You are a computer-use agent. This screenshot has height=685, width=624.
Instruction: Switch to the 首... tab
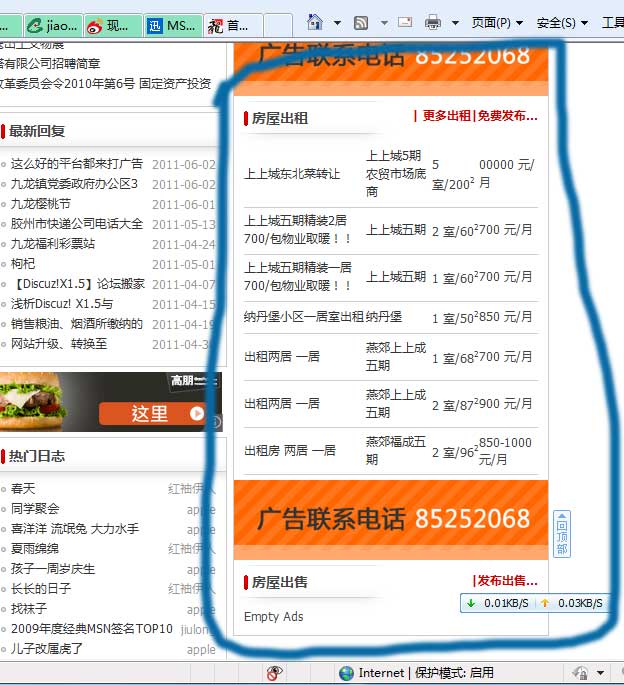coord(233,26)
